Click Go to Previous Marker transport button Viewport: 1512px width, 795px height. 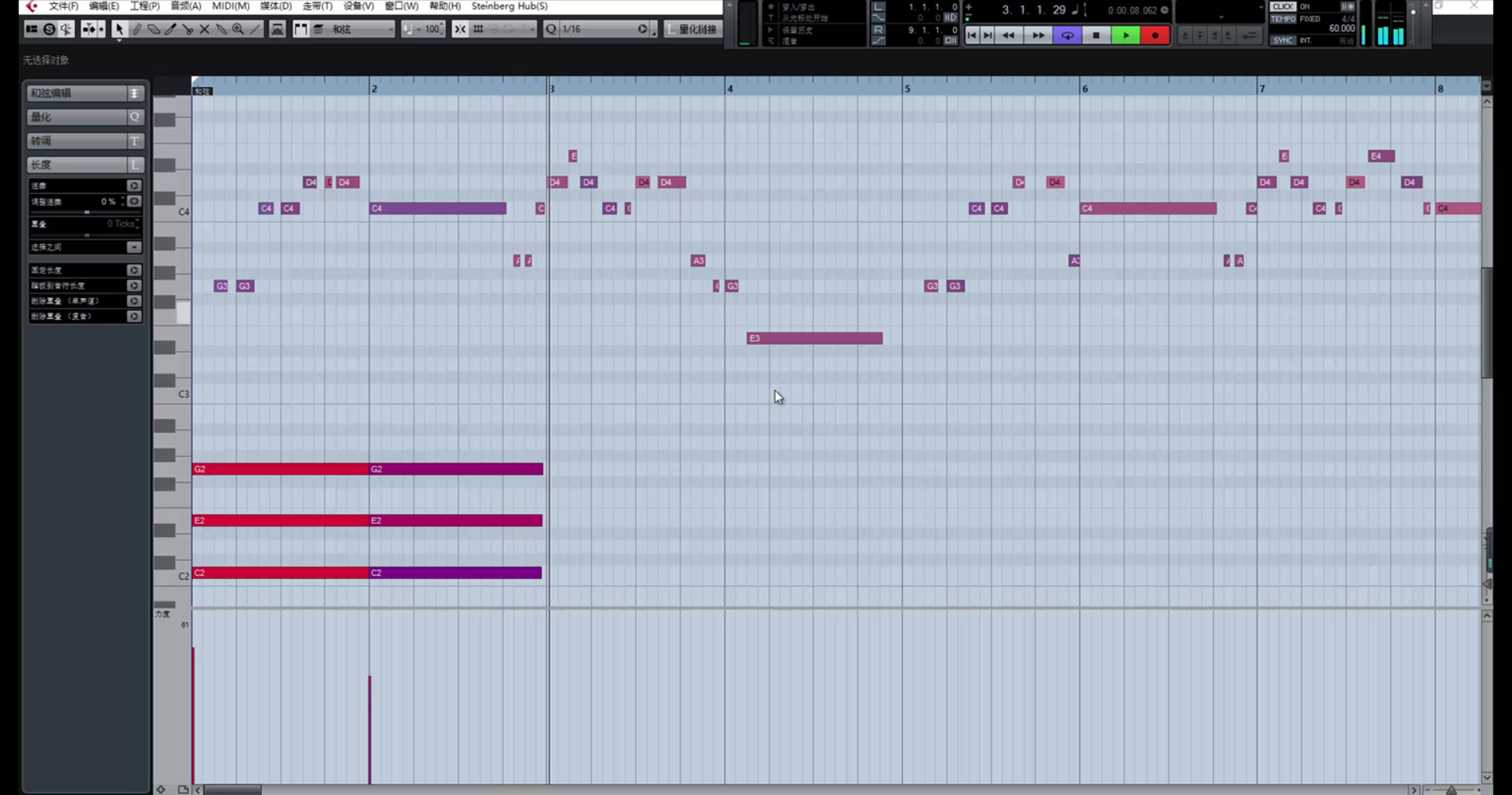972,35
